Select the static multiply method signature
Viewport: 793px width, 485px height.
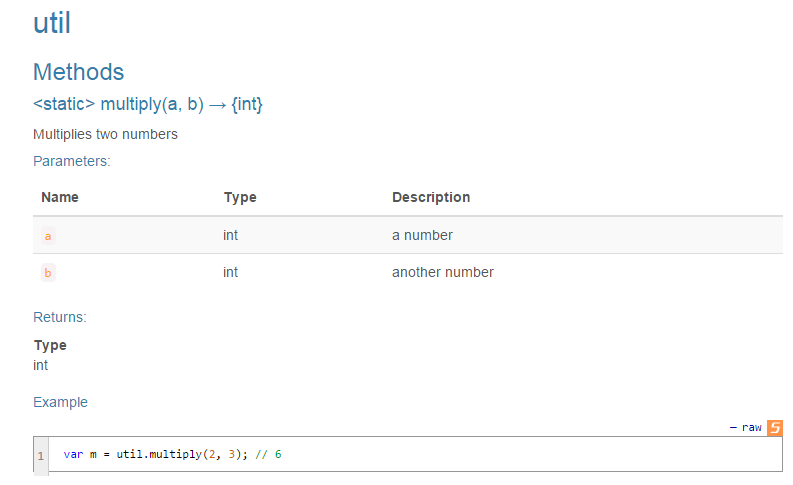coord(148,104)
